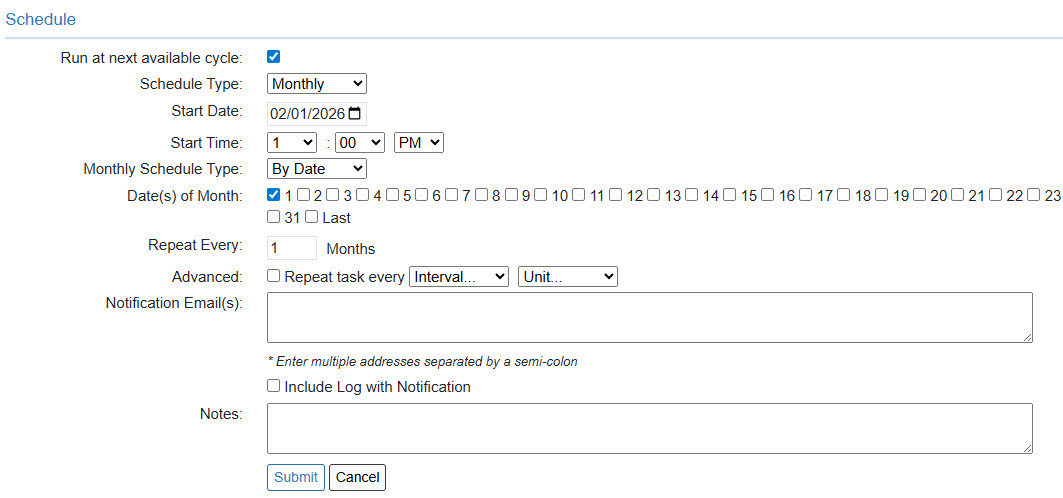
Task: Uncheck day 1 in Date(s) of Month
Action: [x=274, y=195]
